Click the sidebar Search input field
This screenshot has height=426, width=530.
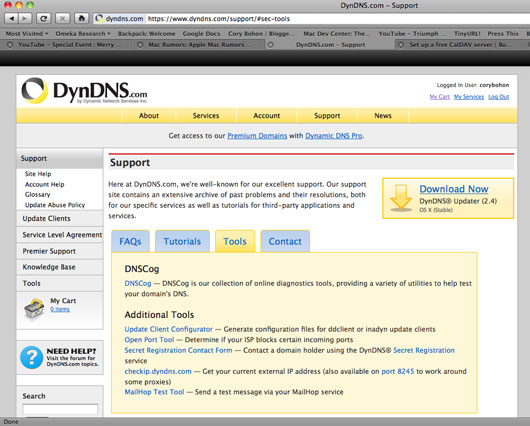60,409
